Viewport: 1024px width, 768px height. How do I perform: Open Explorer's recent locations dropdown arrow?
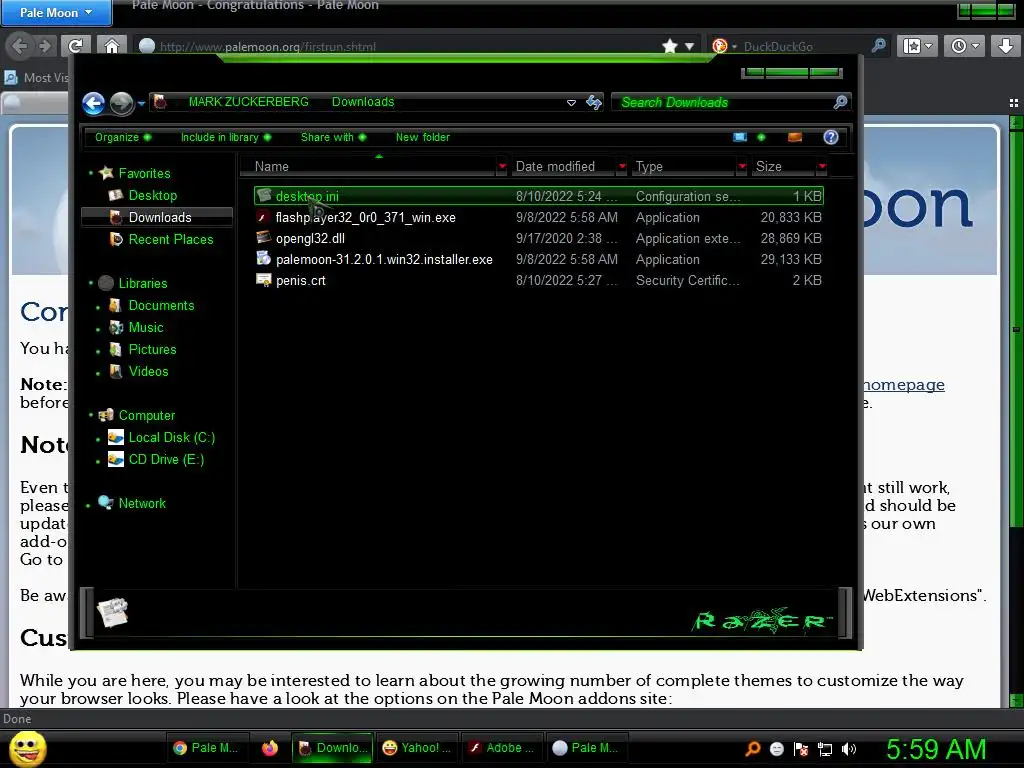pos(141,103)
